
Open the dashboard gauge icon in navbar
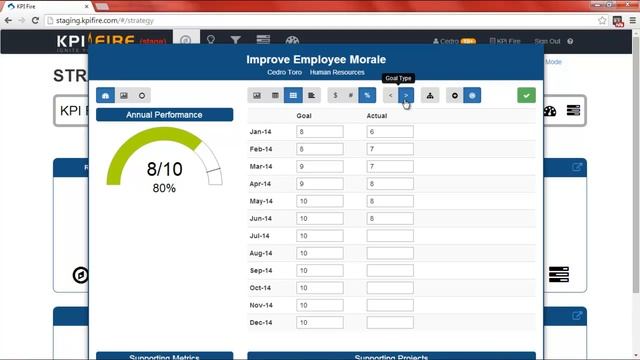point(292,40)
